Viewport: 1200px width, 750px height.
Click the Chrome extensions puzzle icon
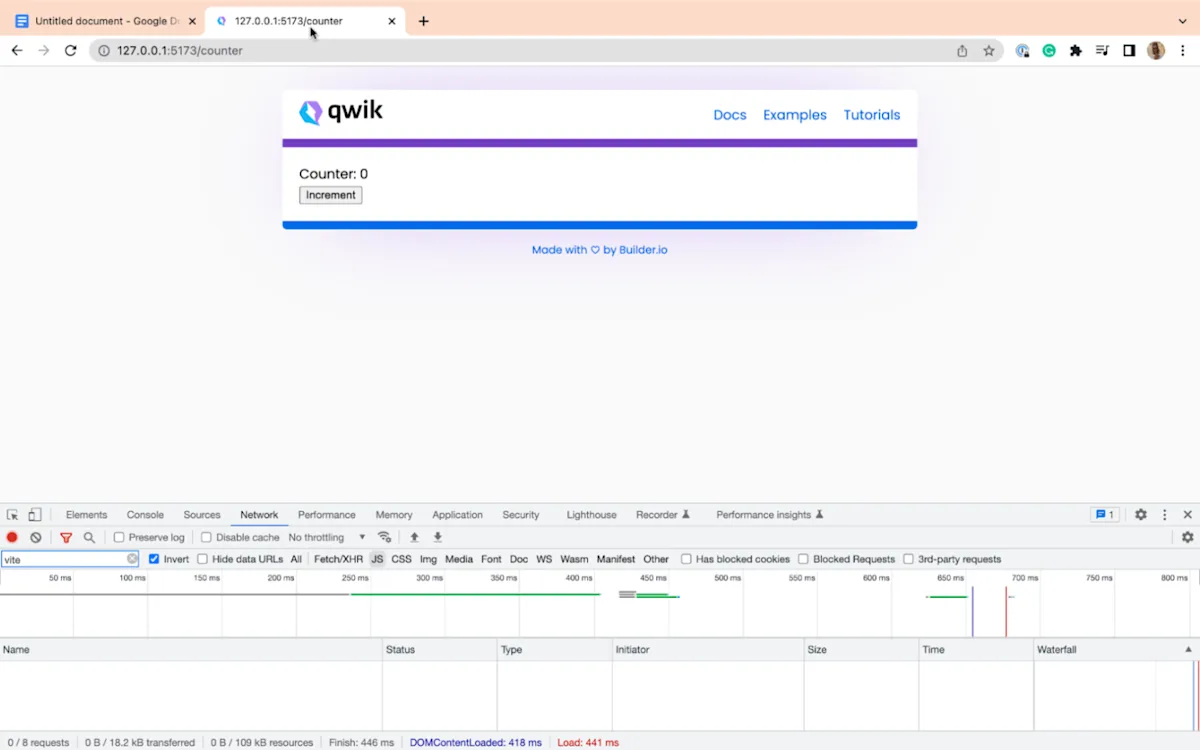(x=1075, y=50)
